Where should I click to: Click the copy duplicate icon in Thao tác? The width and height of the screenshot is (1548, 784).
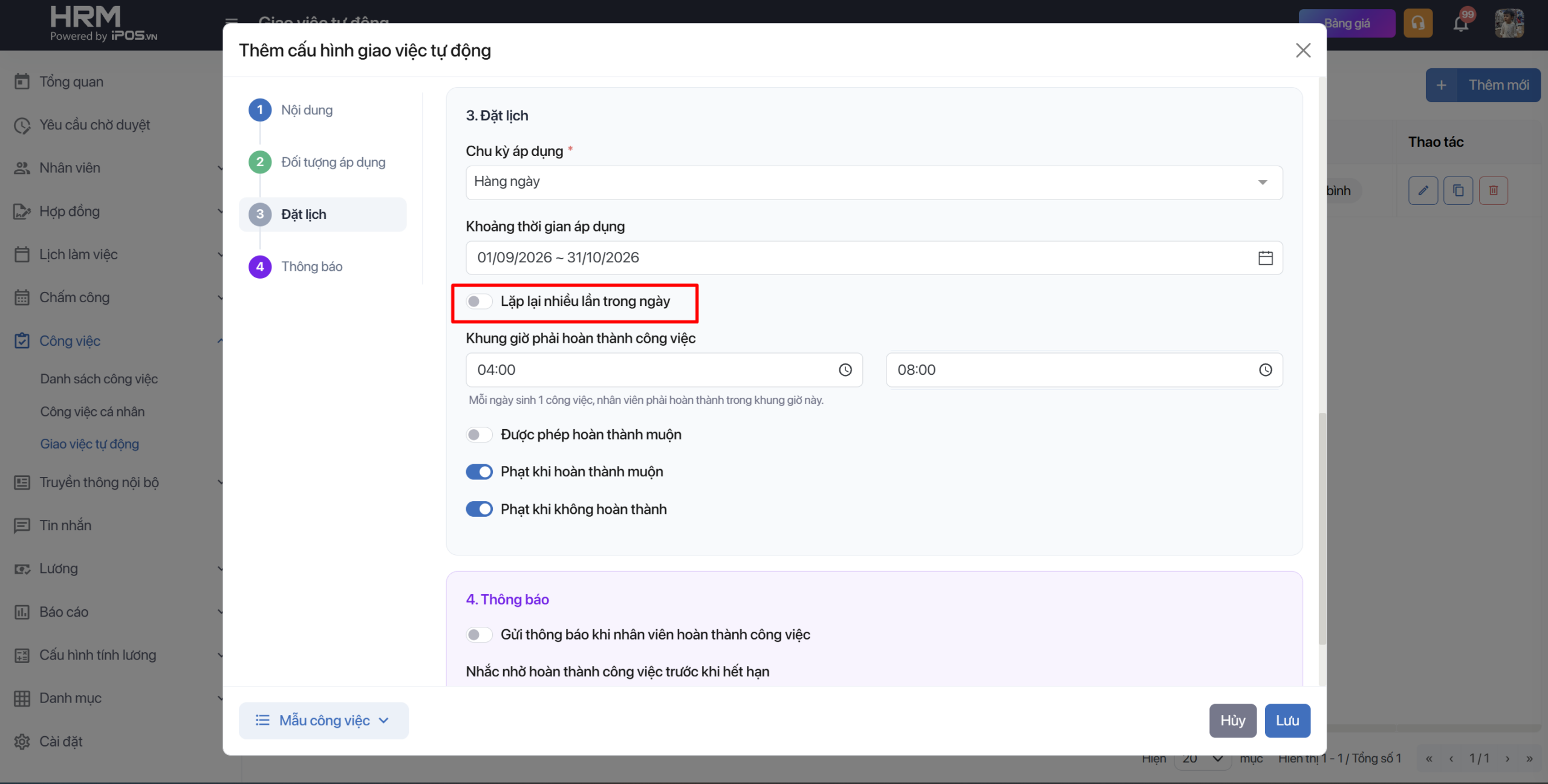coord(1459,191)
